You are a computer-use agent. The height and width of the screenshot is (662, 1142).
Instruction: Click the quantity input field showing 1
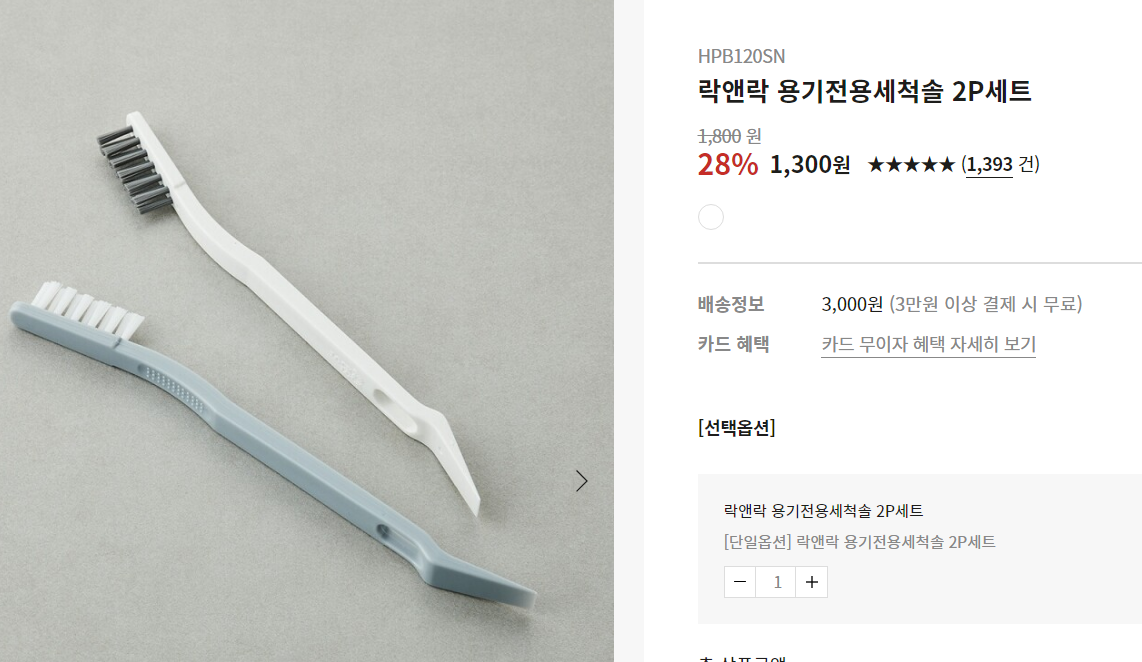(x=776, y=582)
